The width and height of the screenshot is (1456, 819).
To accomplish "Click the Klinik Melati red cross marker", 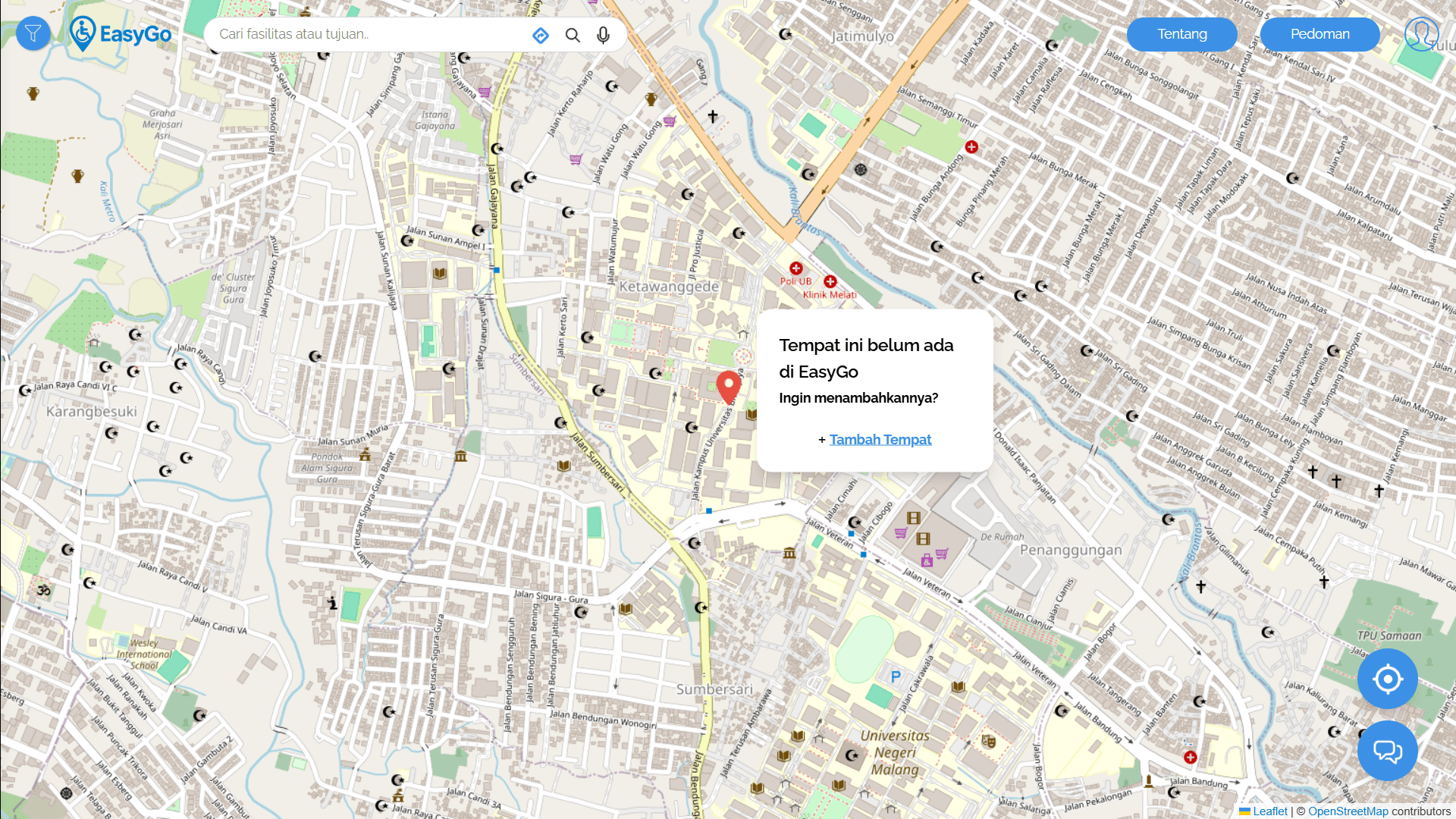I will [x=830, y=282].
